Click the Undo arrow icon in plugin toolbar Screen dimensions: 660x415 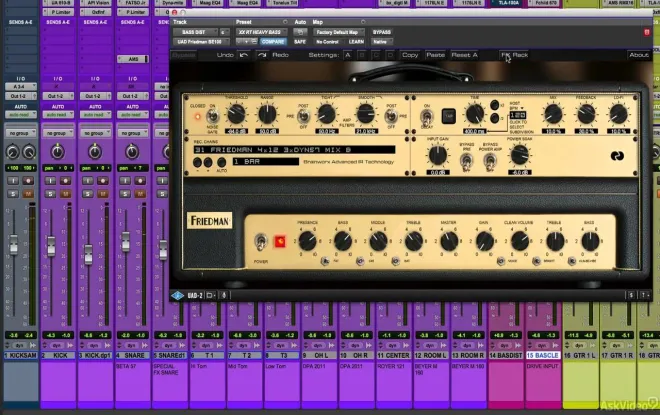[244, 55]
